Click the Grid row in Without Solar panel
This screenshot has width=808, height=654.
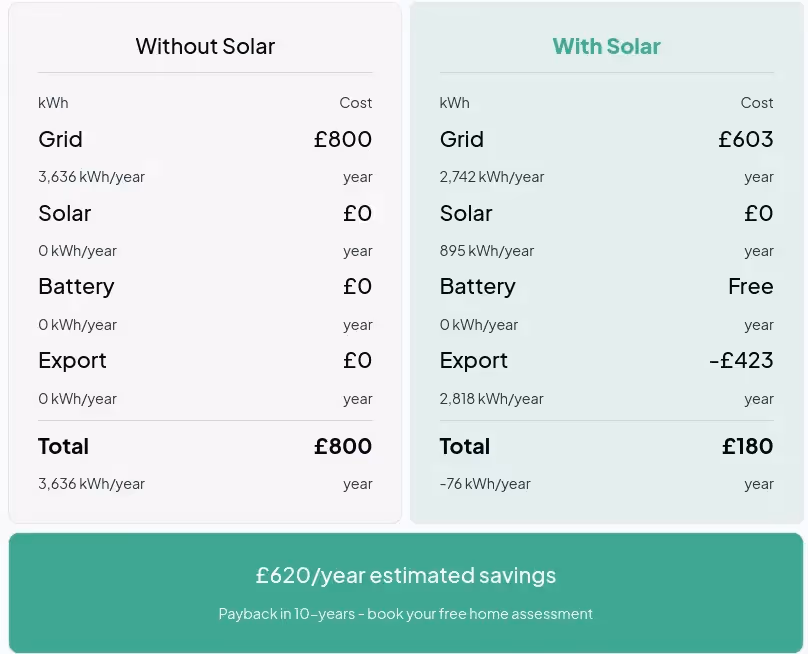[x=60, y=139]
